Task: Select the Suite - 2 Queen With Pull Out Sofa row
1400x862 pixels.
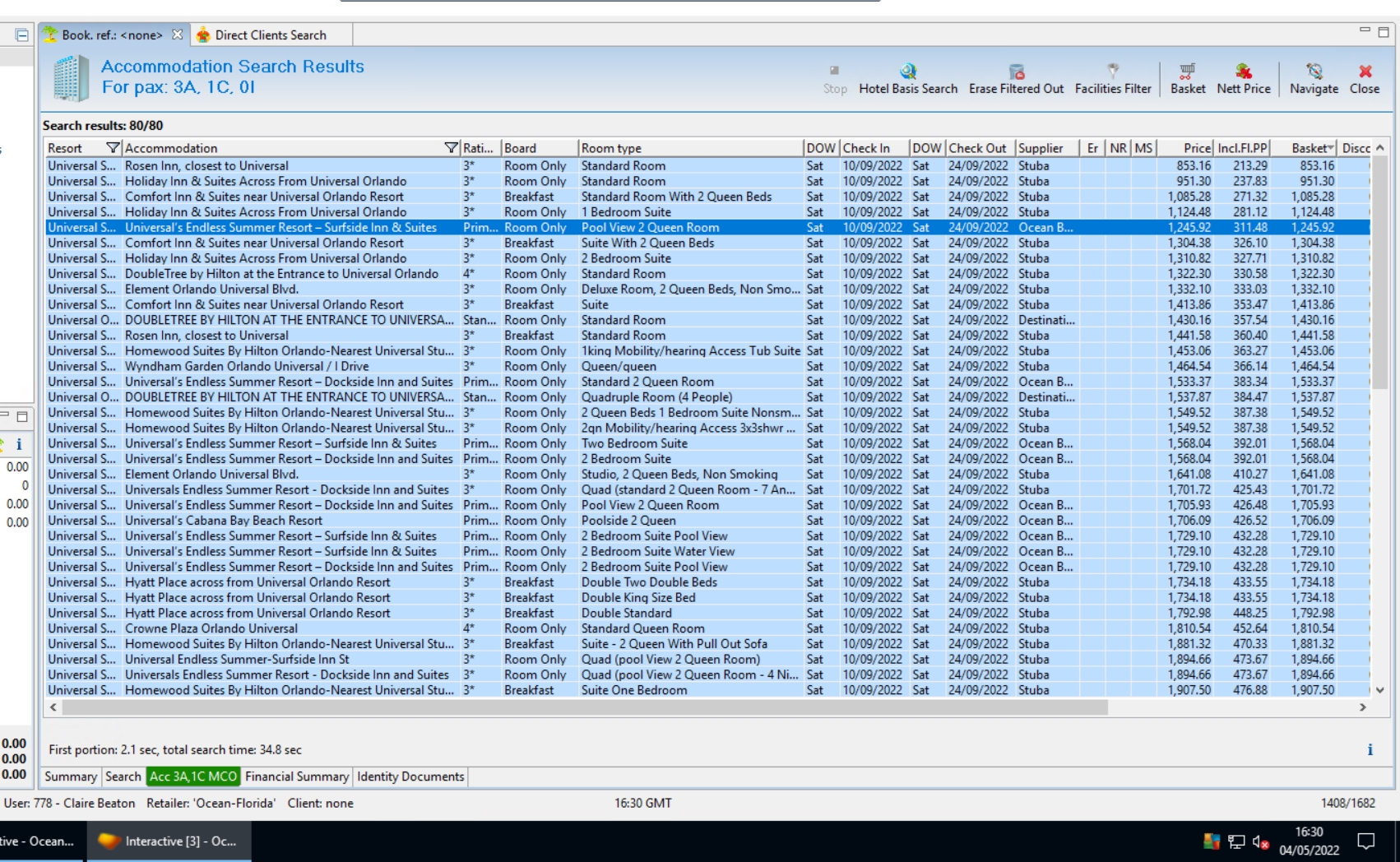Action: pos(707,644)
